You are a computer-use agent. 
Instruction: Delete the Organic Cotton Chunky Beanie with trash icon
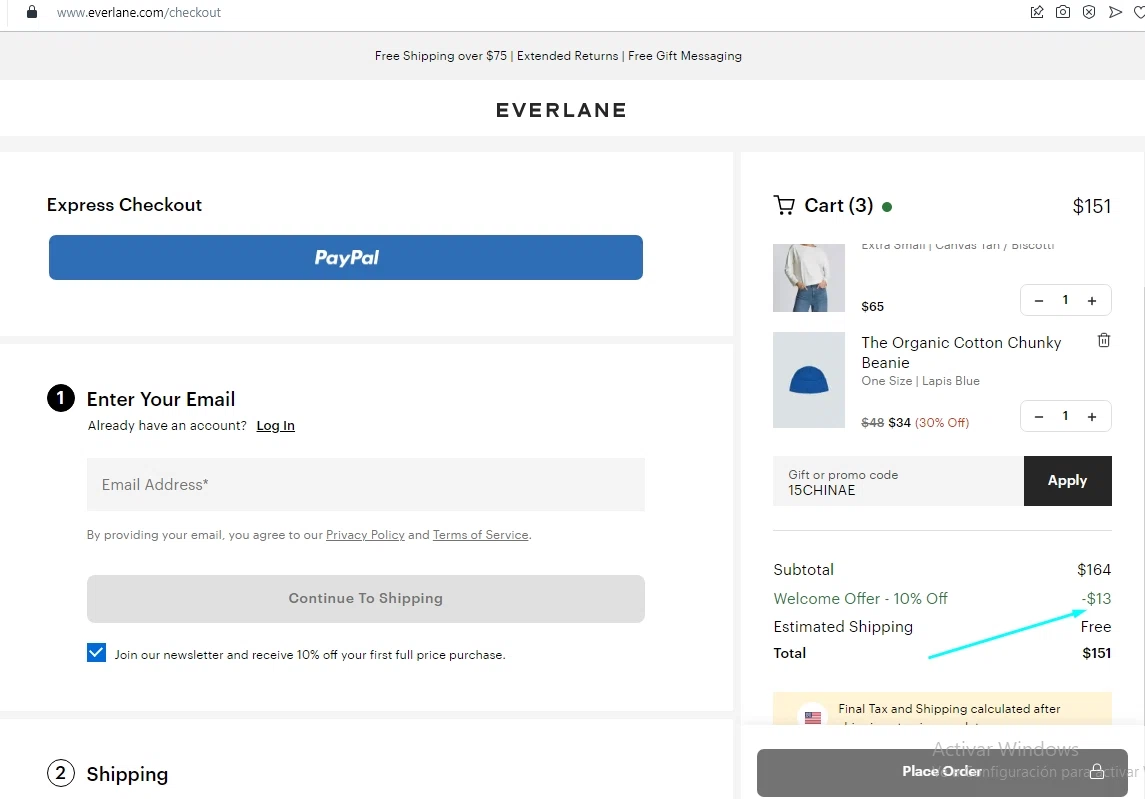point(1104,340)
